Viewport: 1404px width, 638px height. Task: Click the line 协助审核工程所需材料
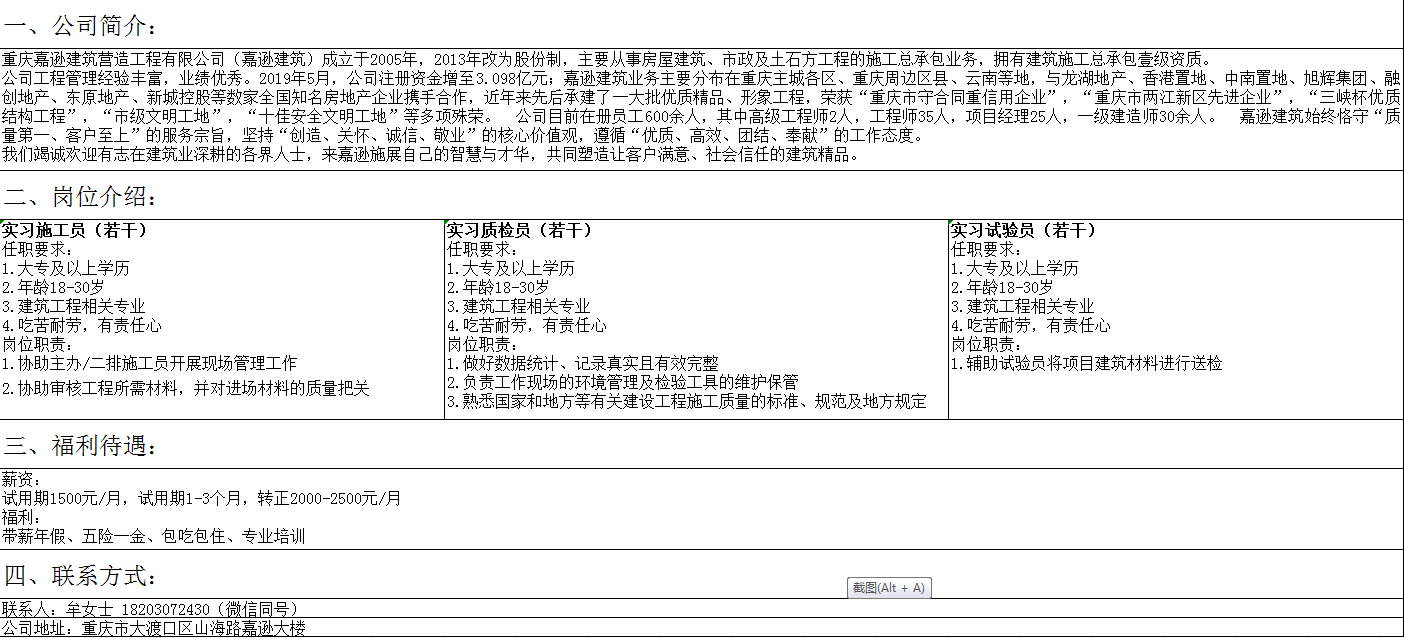[x=185, y=388]
